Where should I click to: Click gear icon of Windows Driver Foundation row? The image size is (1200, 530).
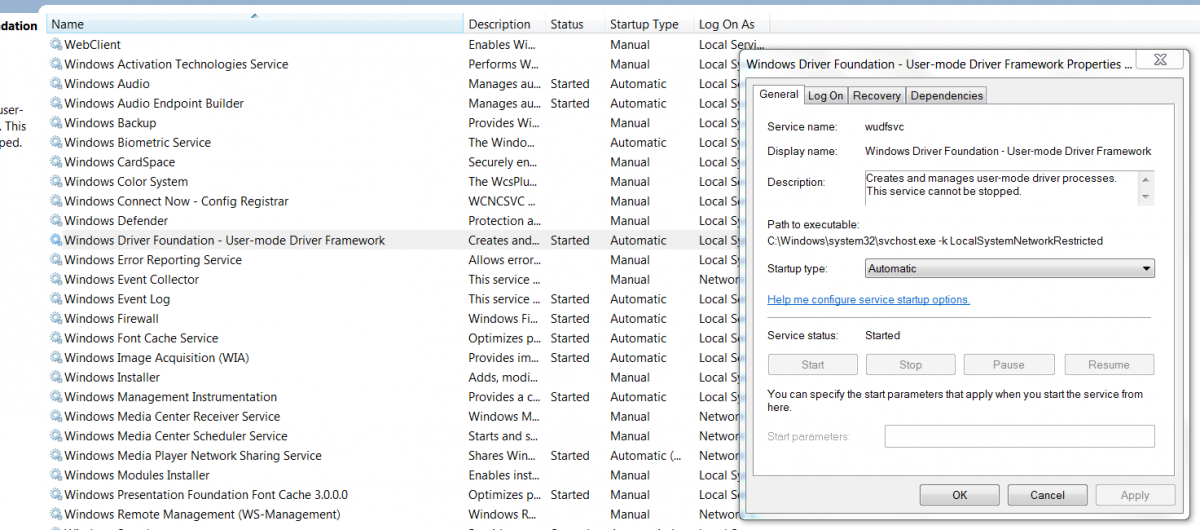tap(56, 240)
